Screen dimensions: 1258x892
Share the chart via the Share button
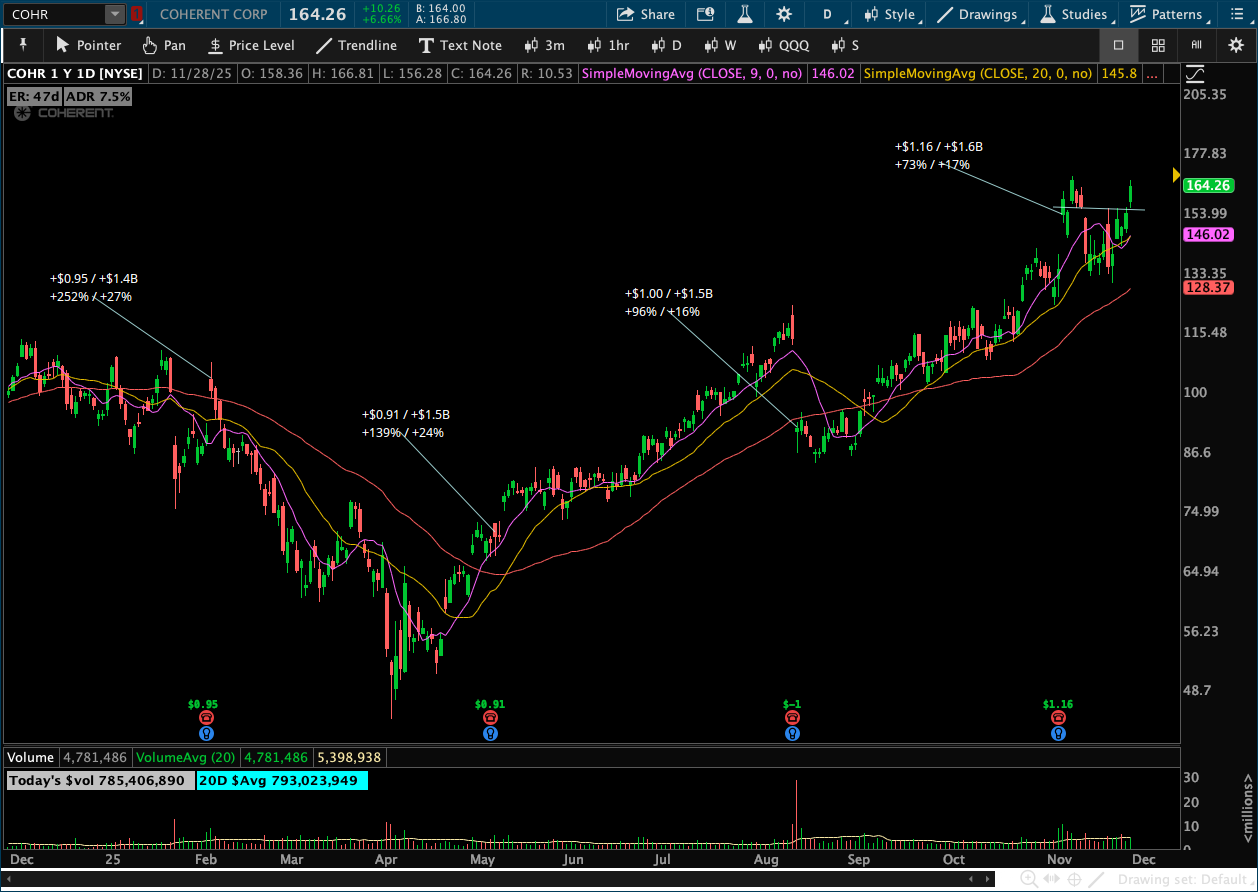646,14
